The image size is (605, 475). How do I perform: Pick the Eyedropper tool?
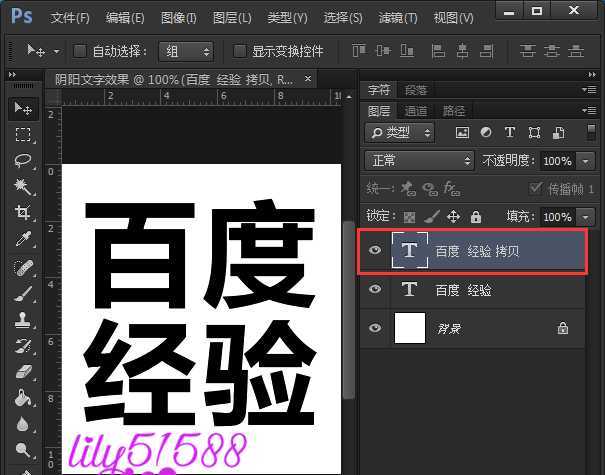[23, 239]
